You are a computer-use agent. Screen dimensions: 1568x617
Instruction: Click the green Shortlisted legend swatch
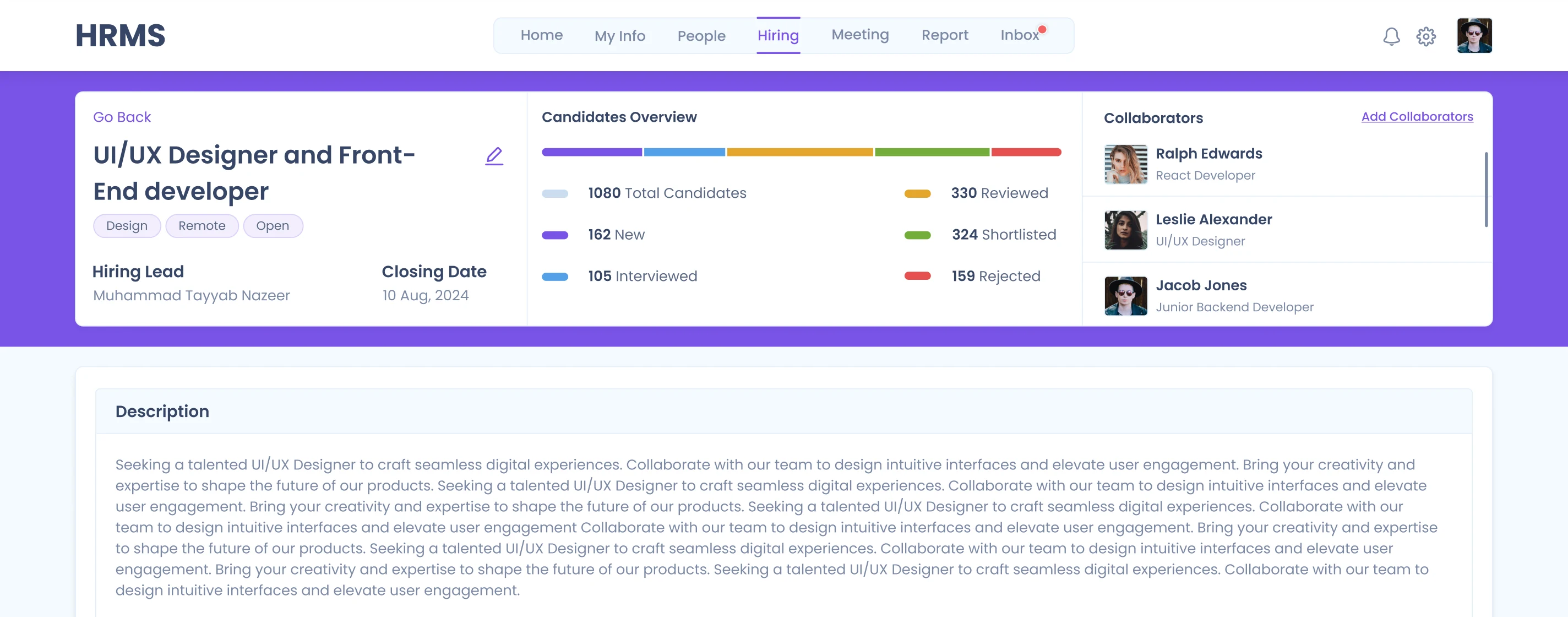[x=917, y=235]
